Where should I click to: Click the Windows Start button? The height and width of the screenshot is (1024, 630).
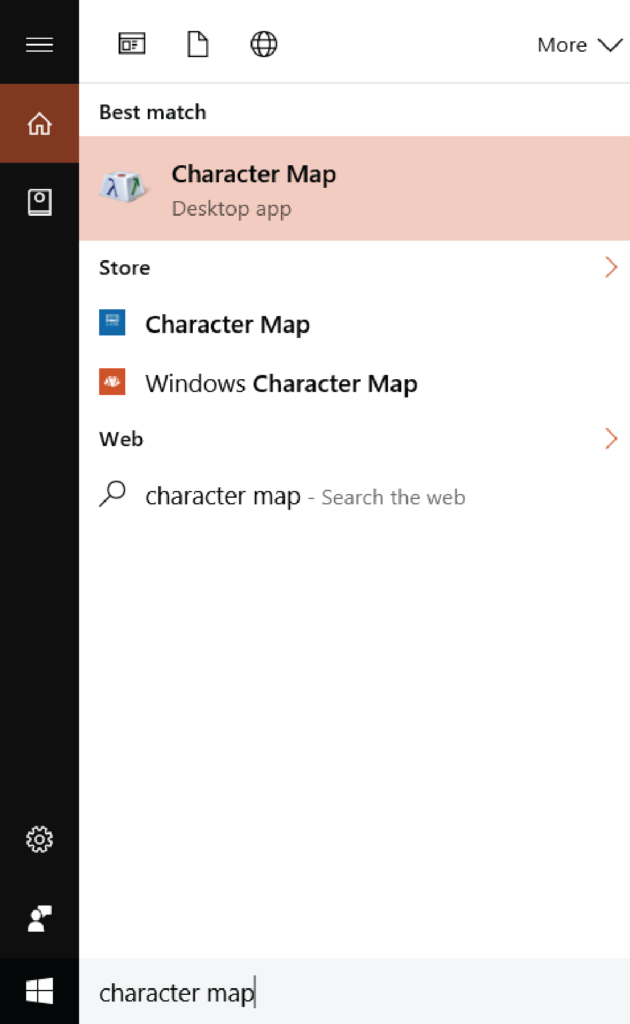pos(39,991)
